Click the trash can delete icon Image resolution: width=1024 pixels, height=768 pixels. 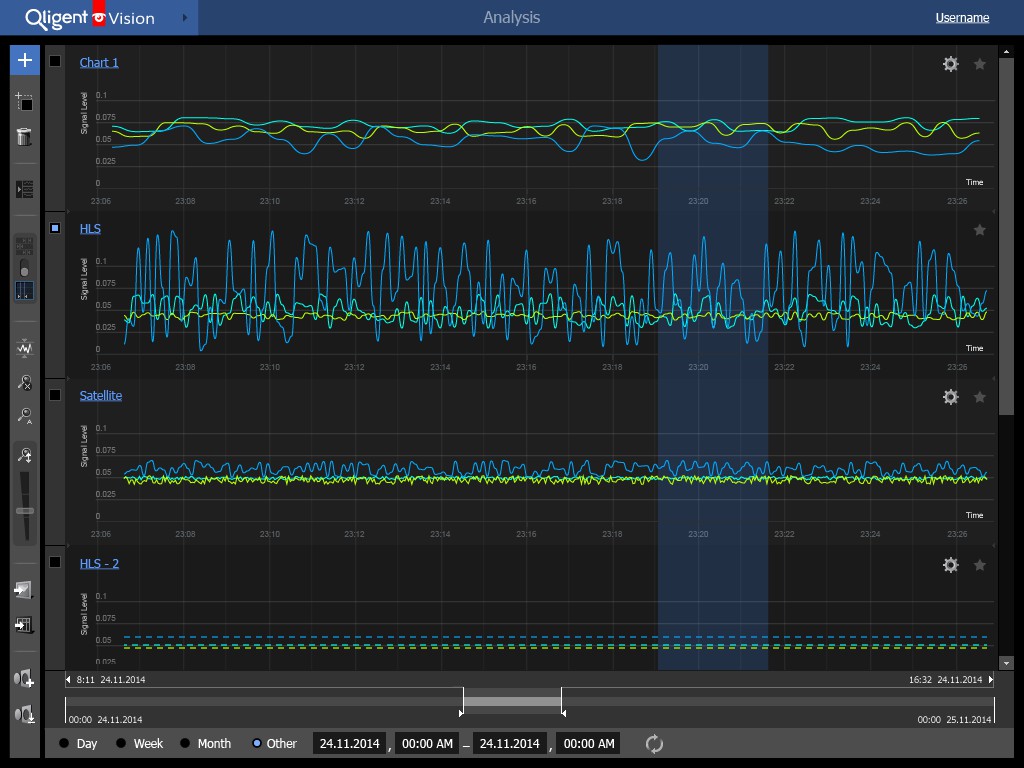(25, 137)
